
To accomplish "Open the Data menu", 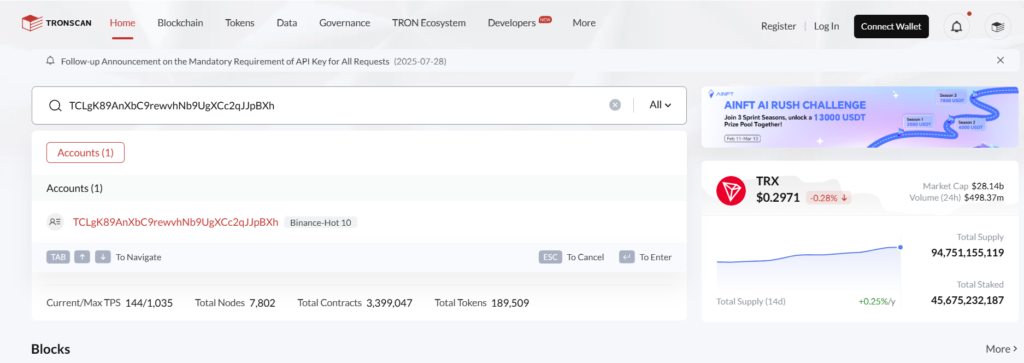I will click(287, 23).
